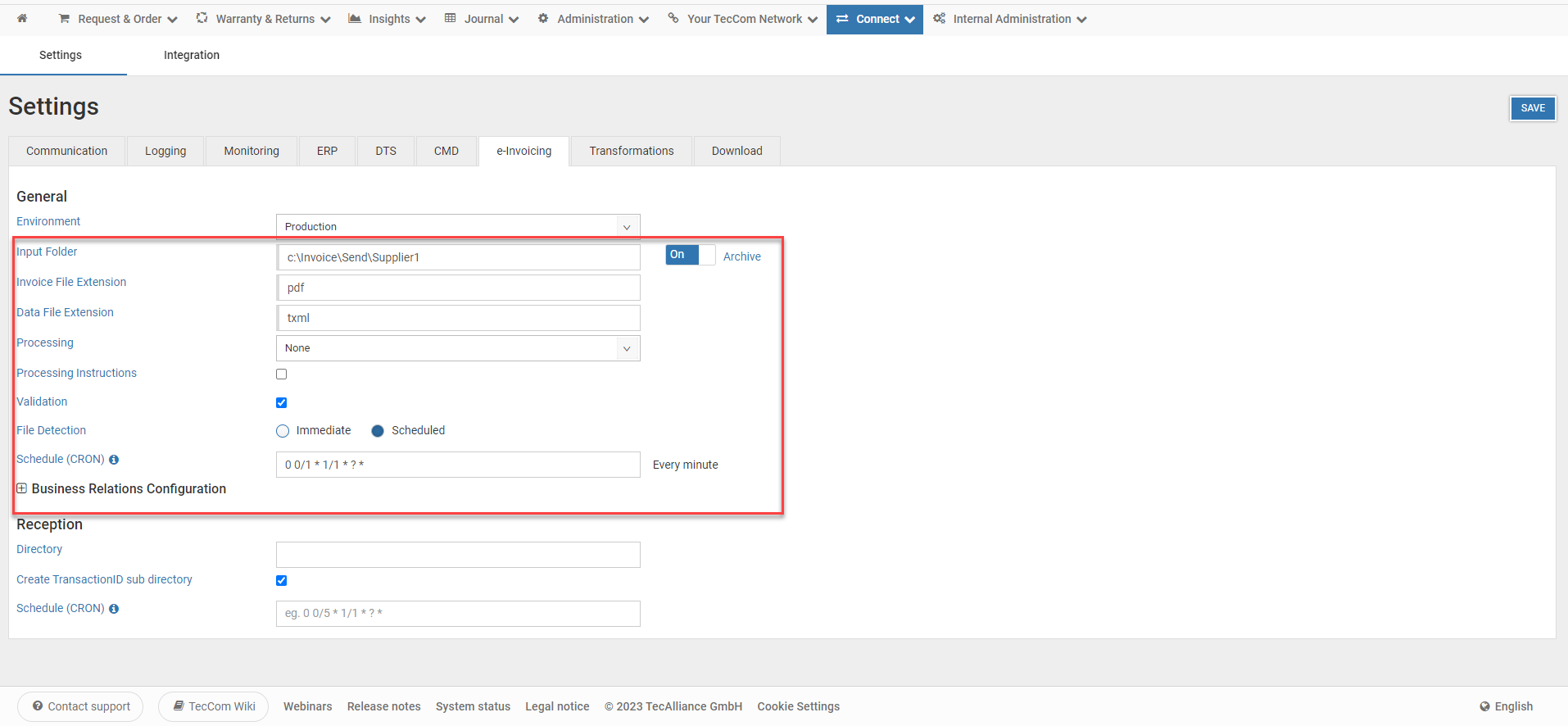This screenshot has height=726, width=1568.
Task: Uncheck Create TransactionID sub directory checkbox
Action: (282, 581)
